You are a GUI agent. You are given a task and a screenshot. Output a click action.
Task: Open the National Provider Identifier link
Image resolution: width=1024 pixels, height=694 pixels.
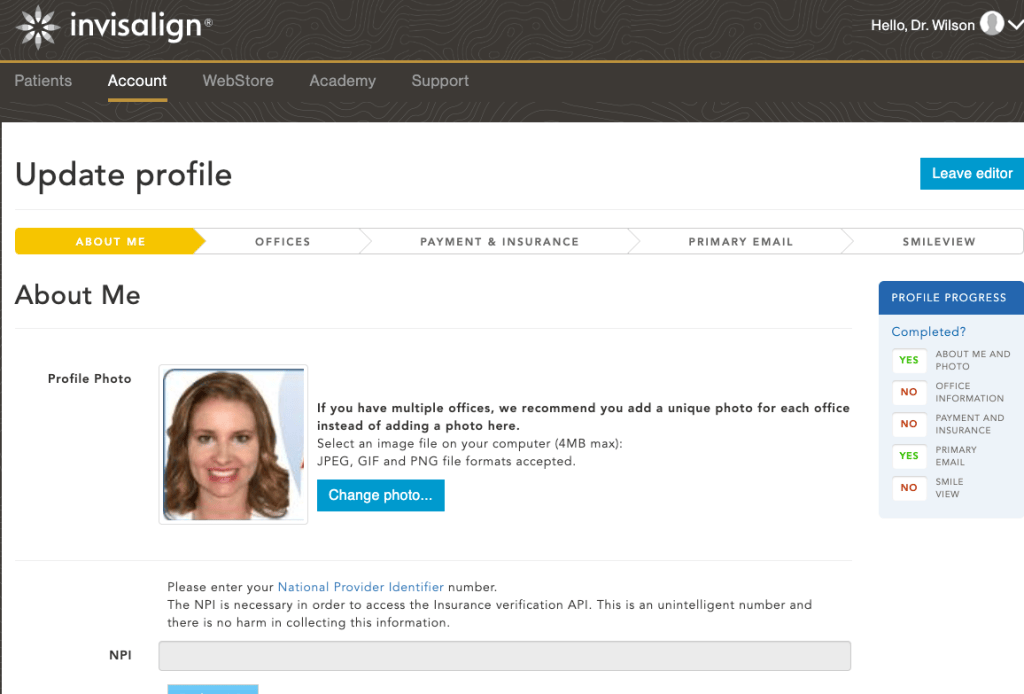(x=360, y=587)
